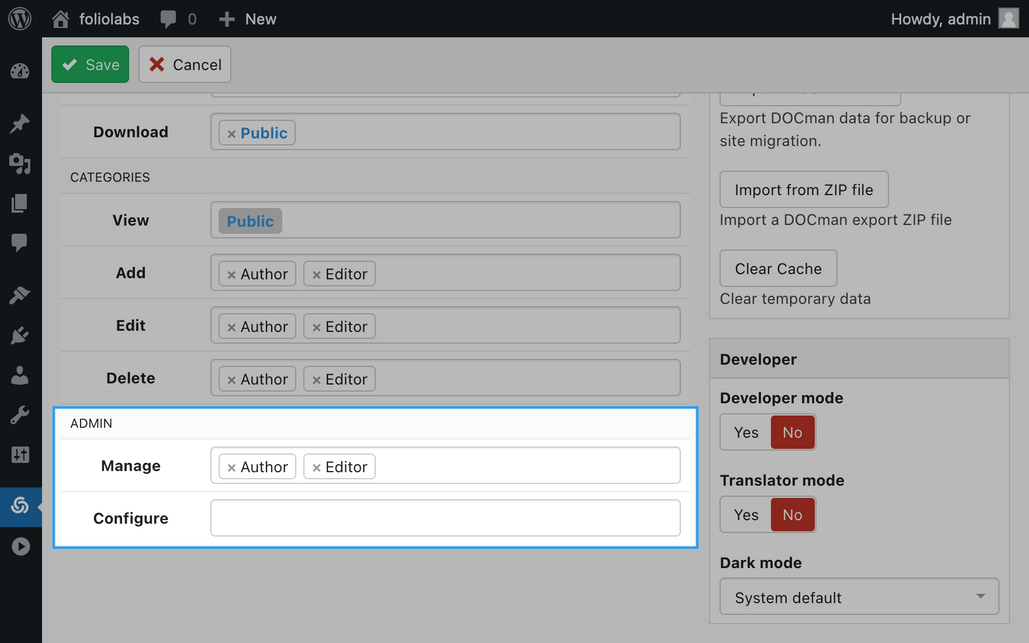Remove Editor tag from Add field
This screenshot has width=1029, height=643.
(x=316, y=275)
